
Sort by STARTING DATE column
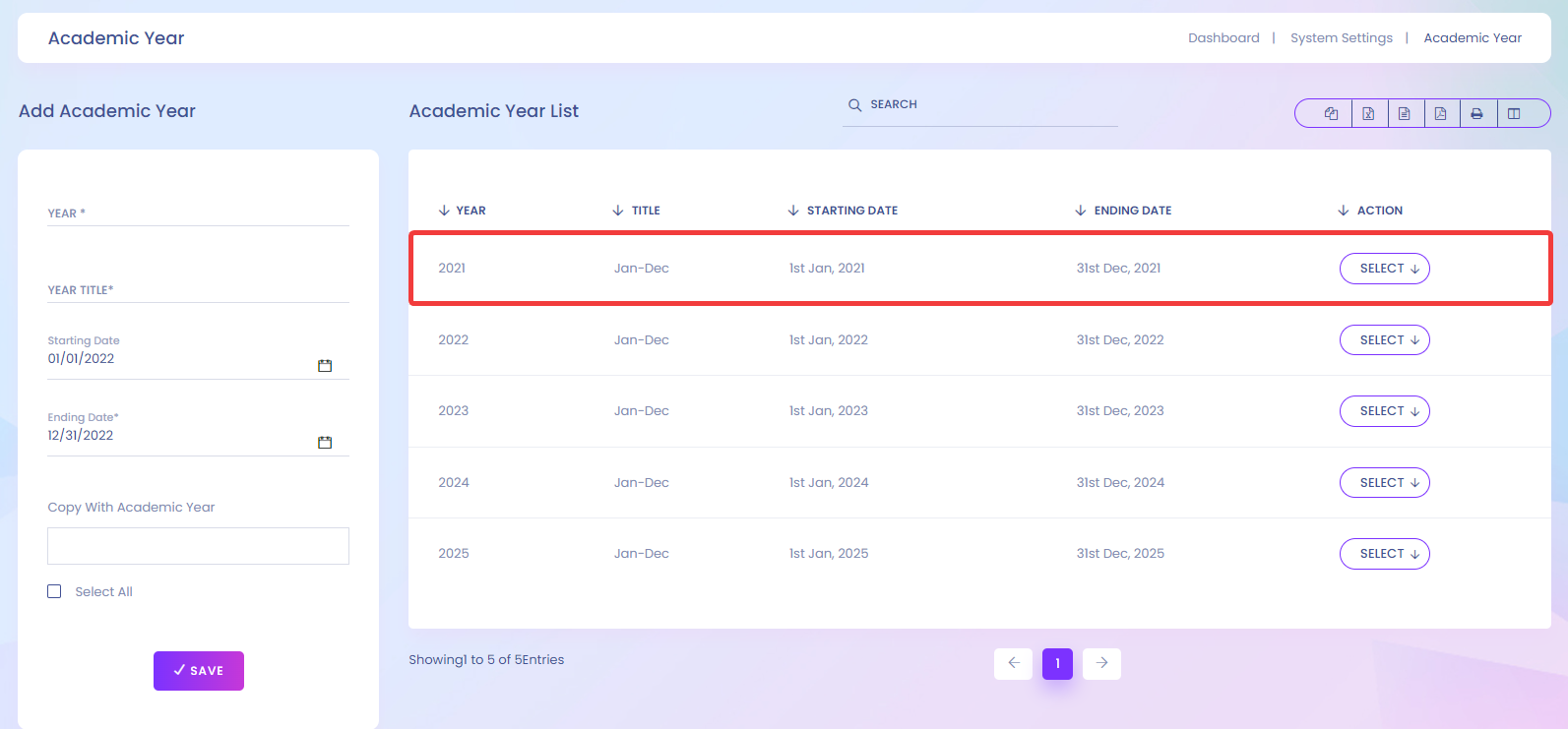point(843,211)
